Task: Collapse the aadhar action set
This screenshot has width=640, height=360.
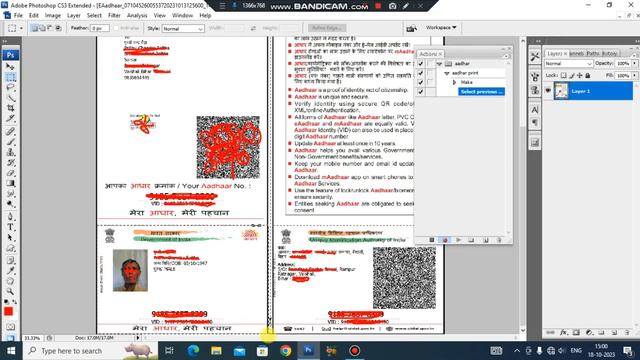Action: click(440, 64)
